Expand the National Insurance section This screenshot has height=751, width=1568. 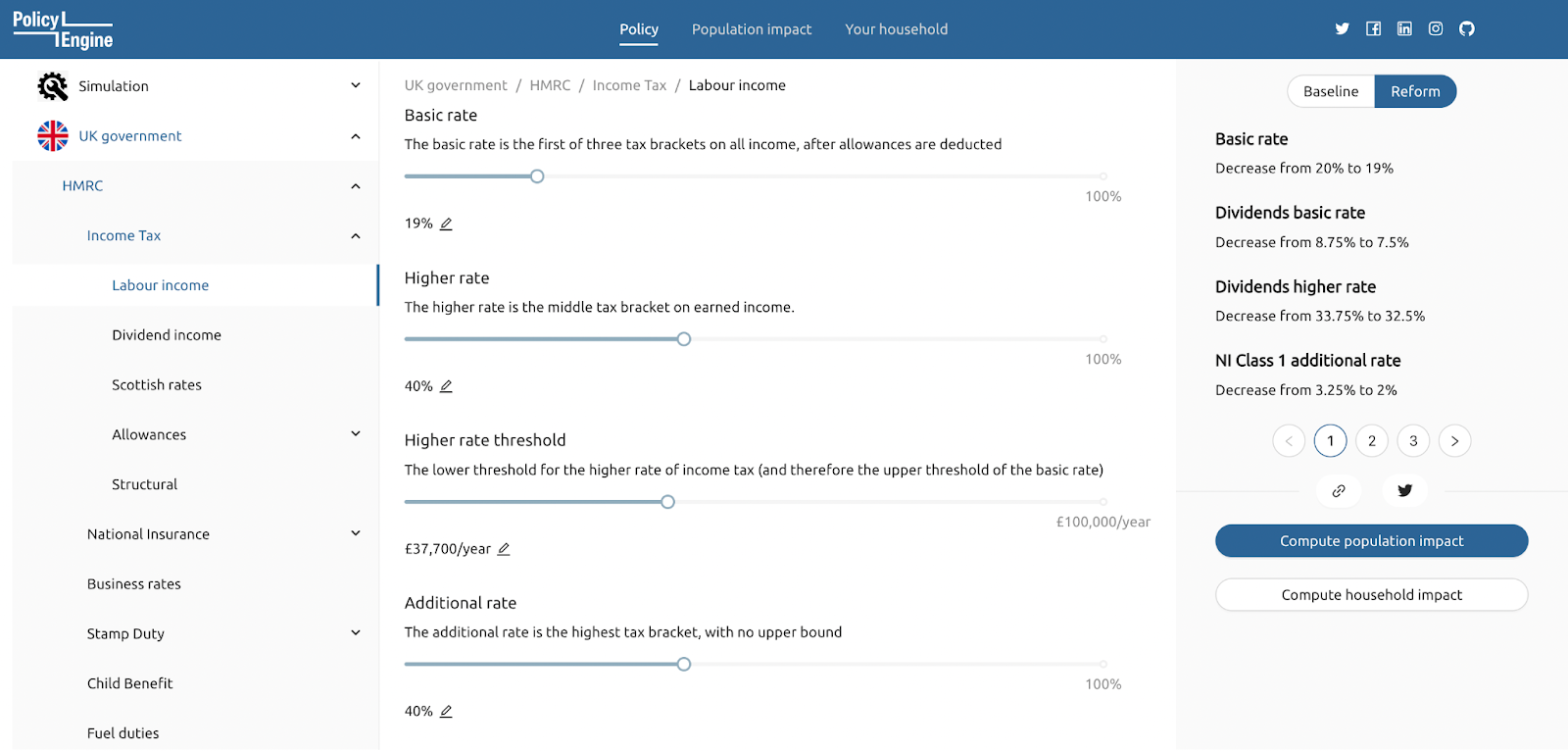(x=356, y=533)
